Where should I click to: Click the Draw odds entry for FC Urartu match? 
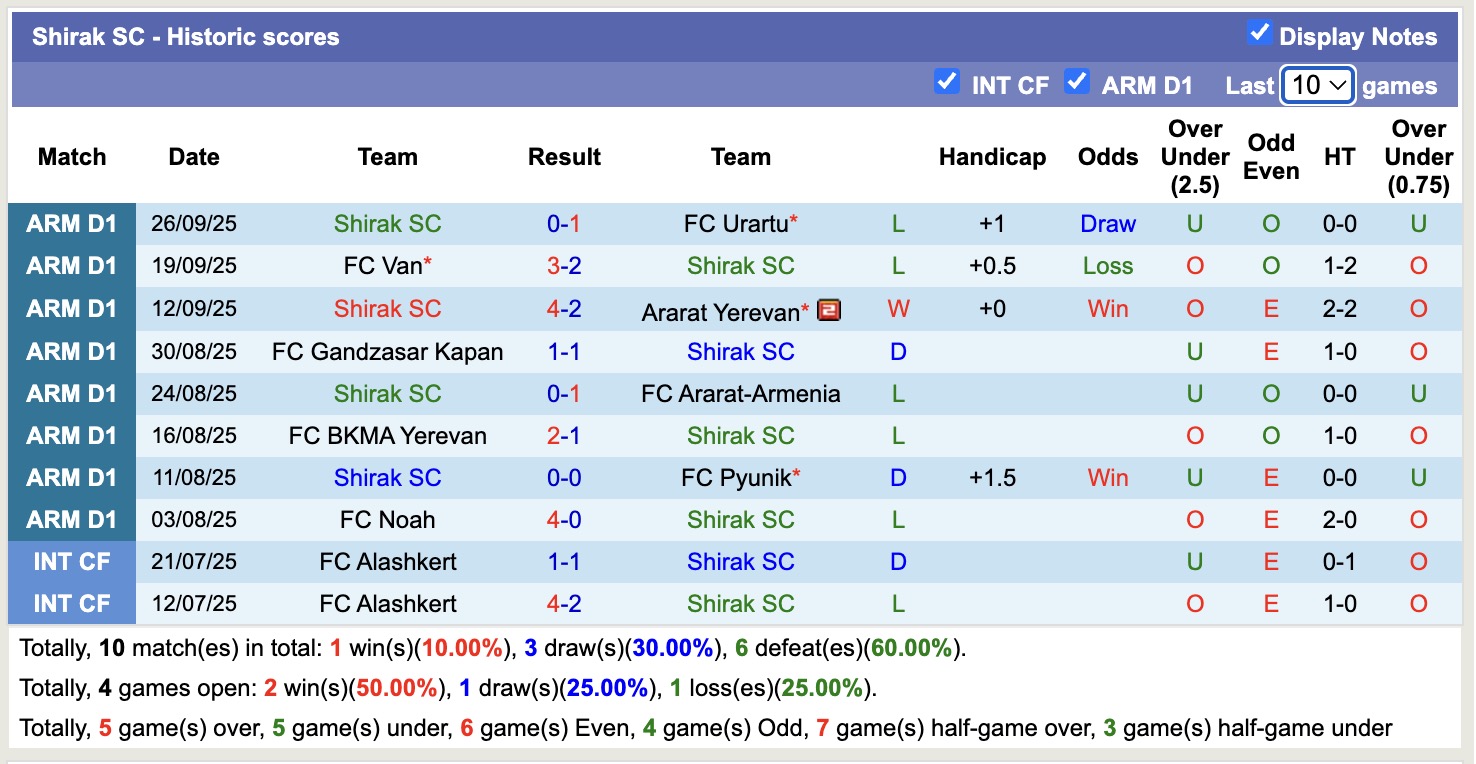(1107, 224)
